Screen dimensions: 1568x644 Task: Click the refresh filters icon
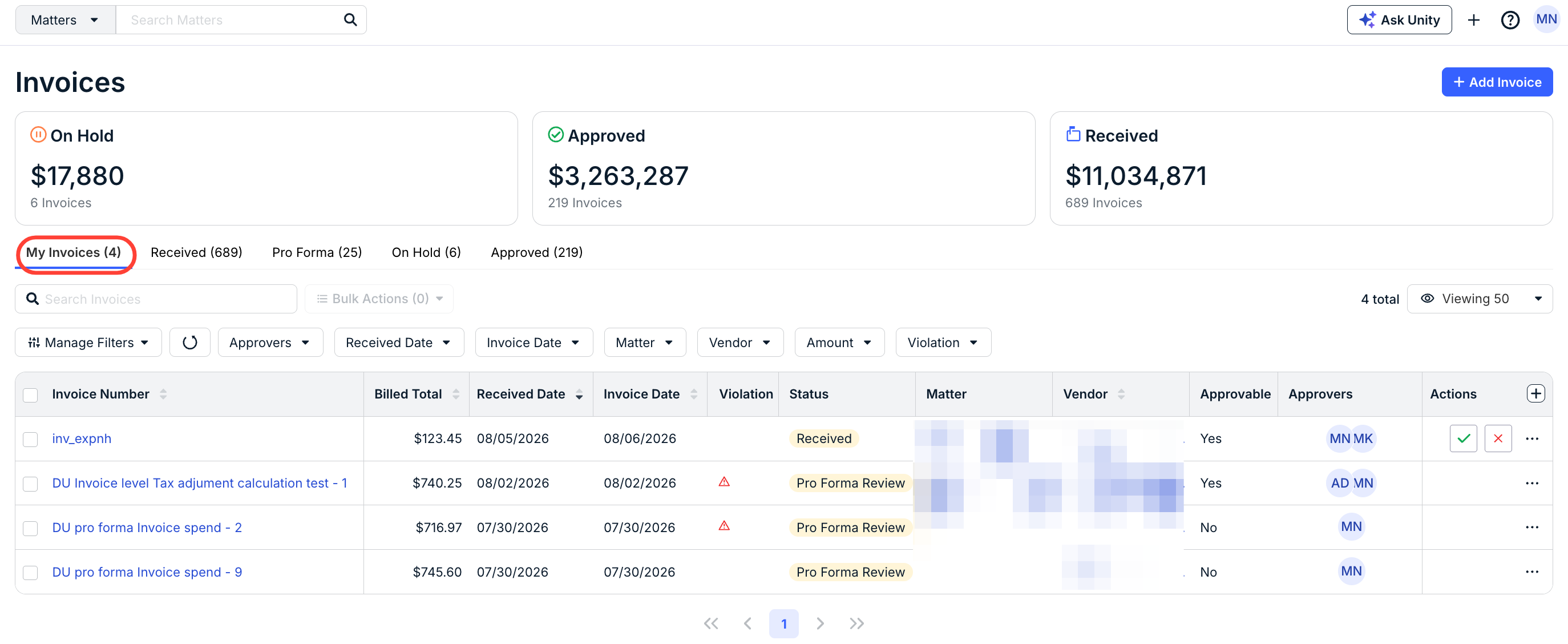click(190, 343)
